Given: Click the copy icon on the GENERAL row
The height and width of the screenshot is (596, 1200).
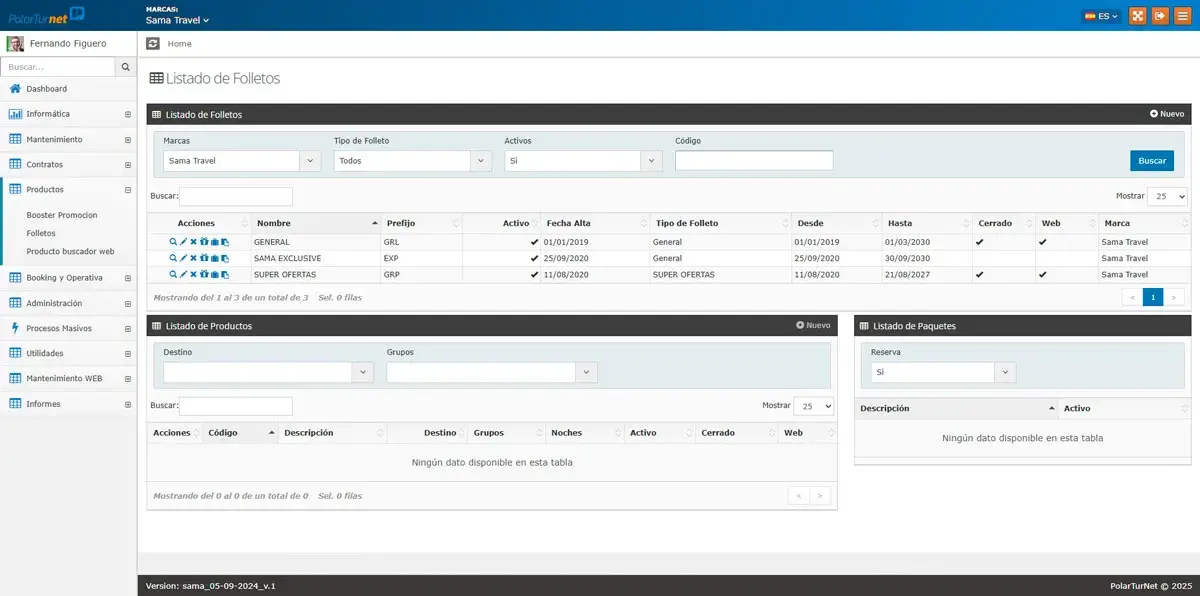Looking at the screenshot, I should pos(225,242).
